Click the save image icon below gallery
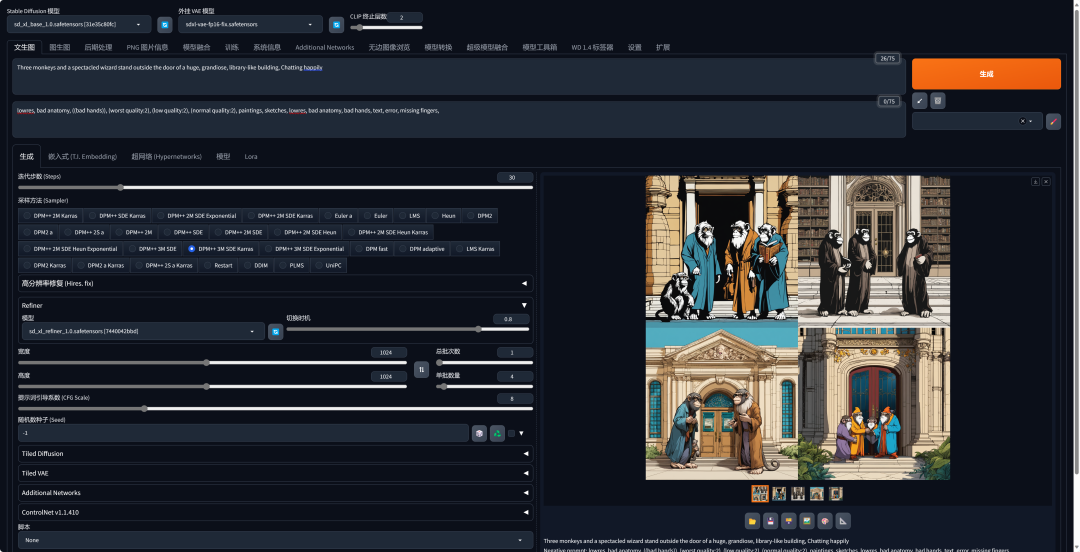Viewport: 1080px width, 552px height. click(x=770, y=520)
